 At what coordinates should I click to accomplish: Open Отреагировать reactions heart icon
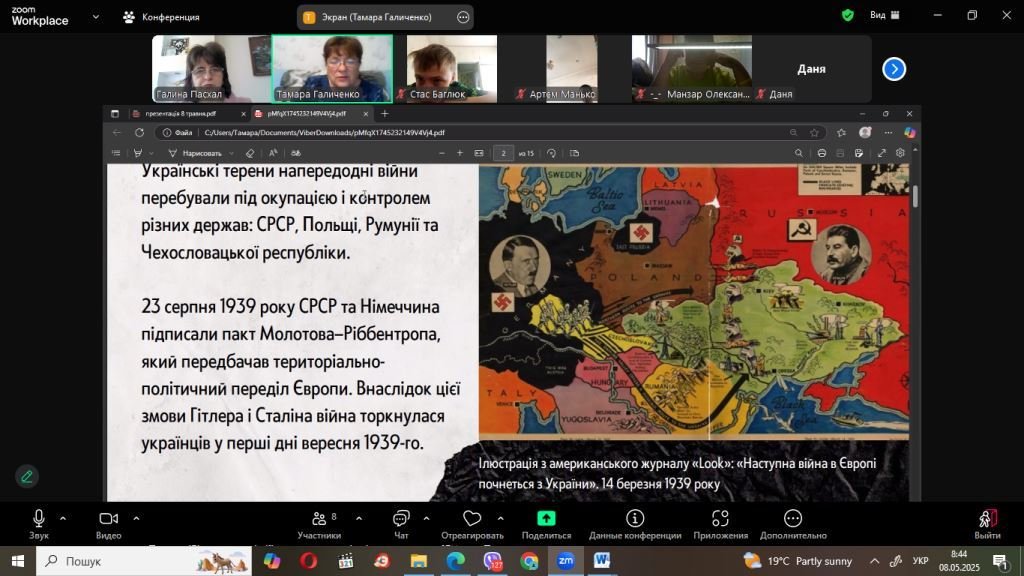[472, 524]
